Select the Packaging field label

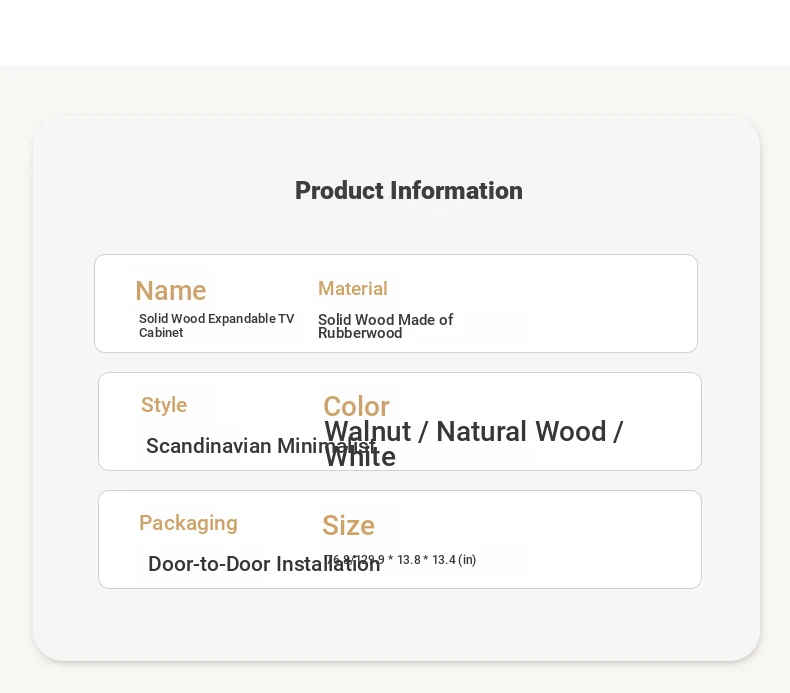(188, 523)
